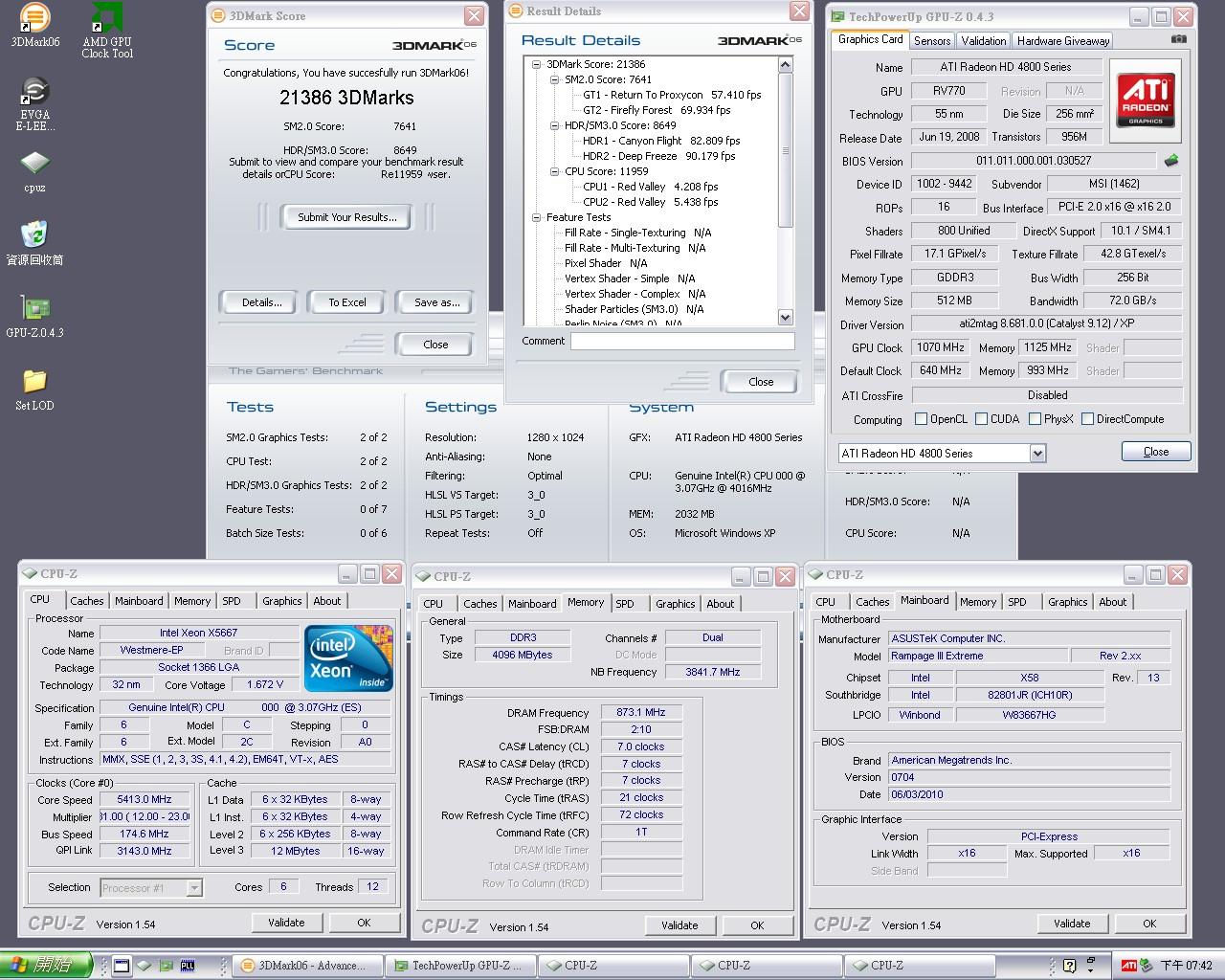Open Caches tab in CPU-Z window showing CPU tab
1225x980 pixels.
click(x=86, y=601)
